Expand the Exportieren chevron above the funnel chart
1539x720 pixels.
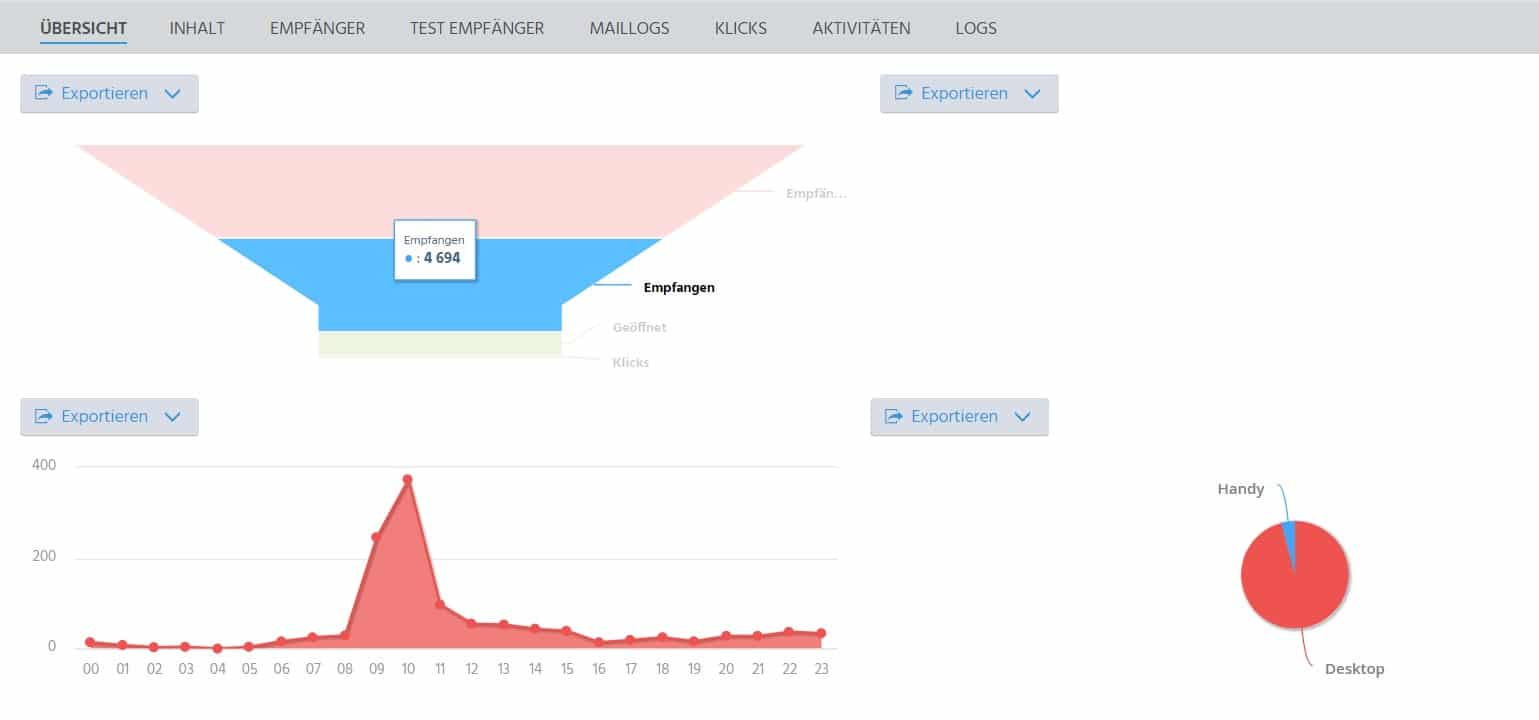[172, 94]
